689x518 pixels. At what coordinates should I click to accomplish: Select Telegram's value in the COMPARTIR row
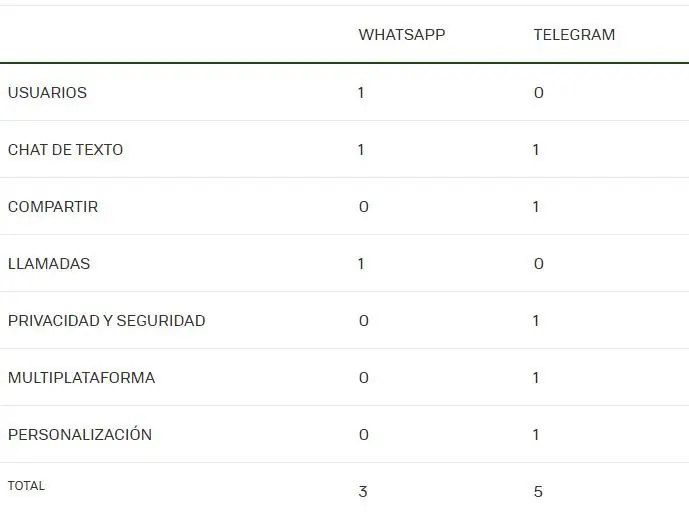click(536, 207)
